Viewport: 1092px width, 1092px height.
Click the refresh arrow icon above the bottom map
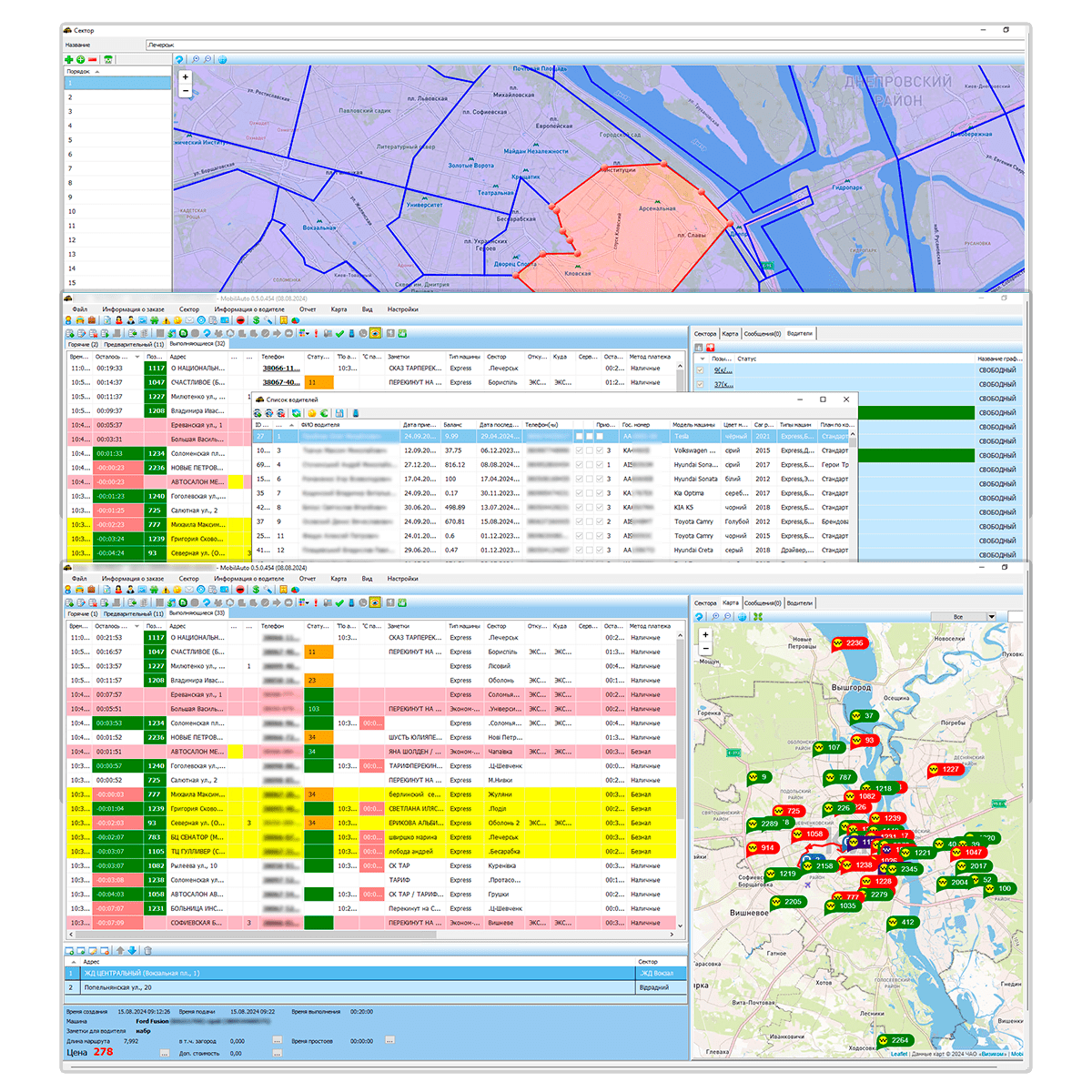(700, 617)
